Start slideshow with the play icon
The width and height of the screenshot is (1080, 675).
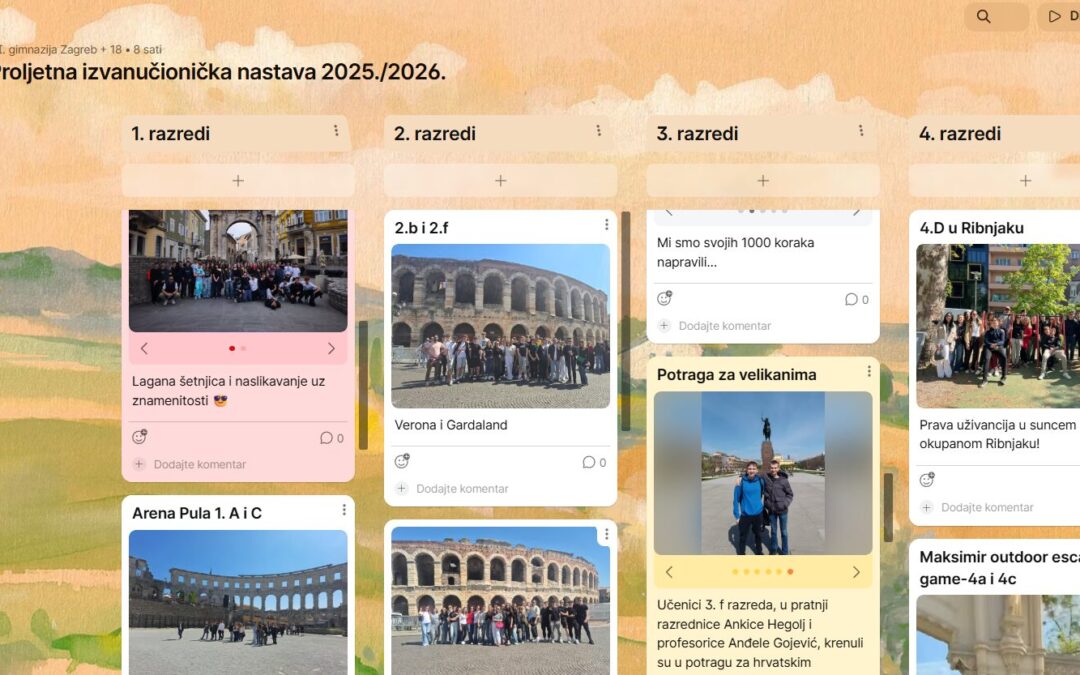click(x=1054, y=17)
